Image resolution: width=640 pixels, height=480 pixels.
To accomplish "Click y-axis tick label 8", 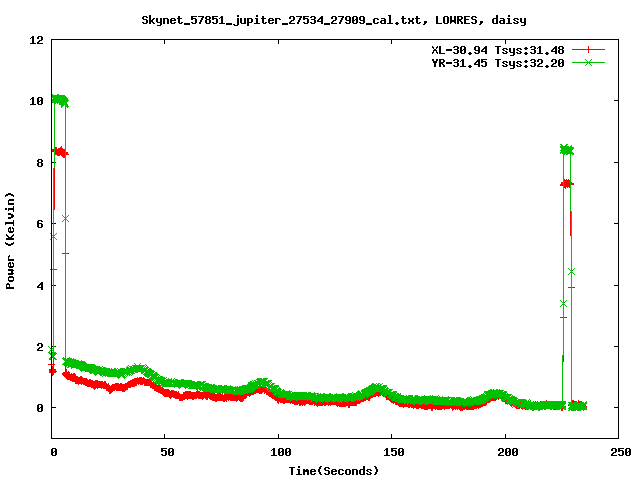I will [x=40, y=163].
